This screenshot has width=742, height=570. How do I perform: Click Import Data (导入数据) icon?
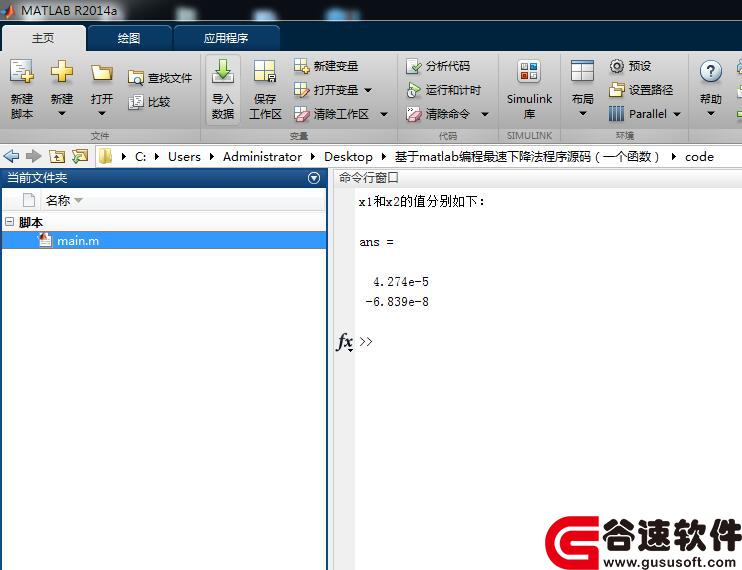223,71
